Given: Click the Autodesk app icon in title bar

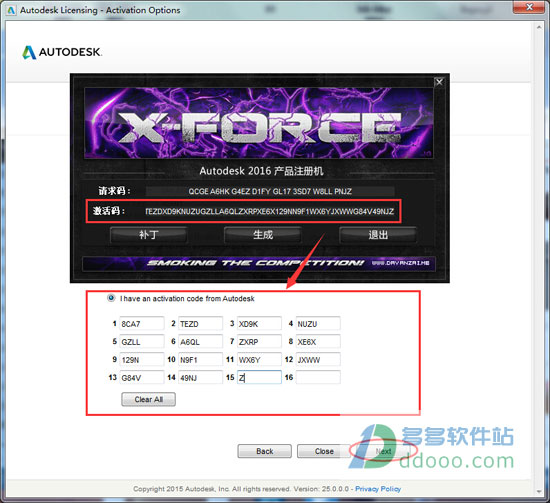Looking at the screenshot, I should [x=11, y=10].
